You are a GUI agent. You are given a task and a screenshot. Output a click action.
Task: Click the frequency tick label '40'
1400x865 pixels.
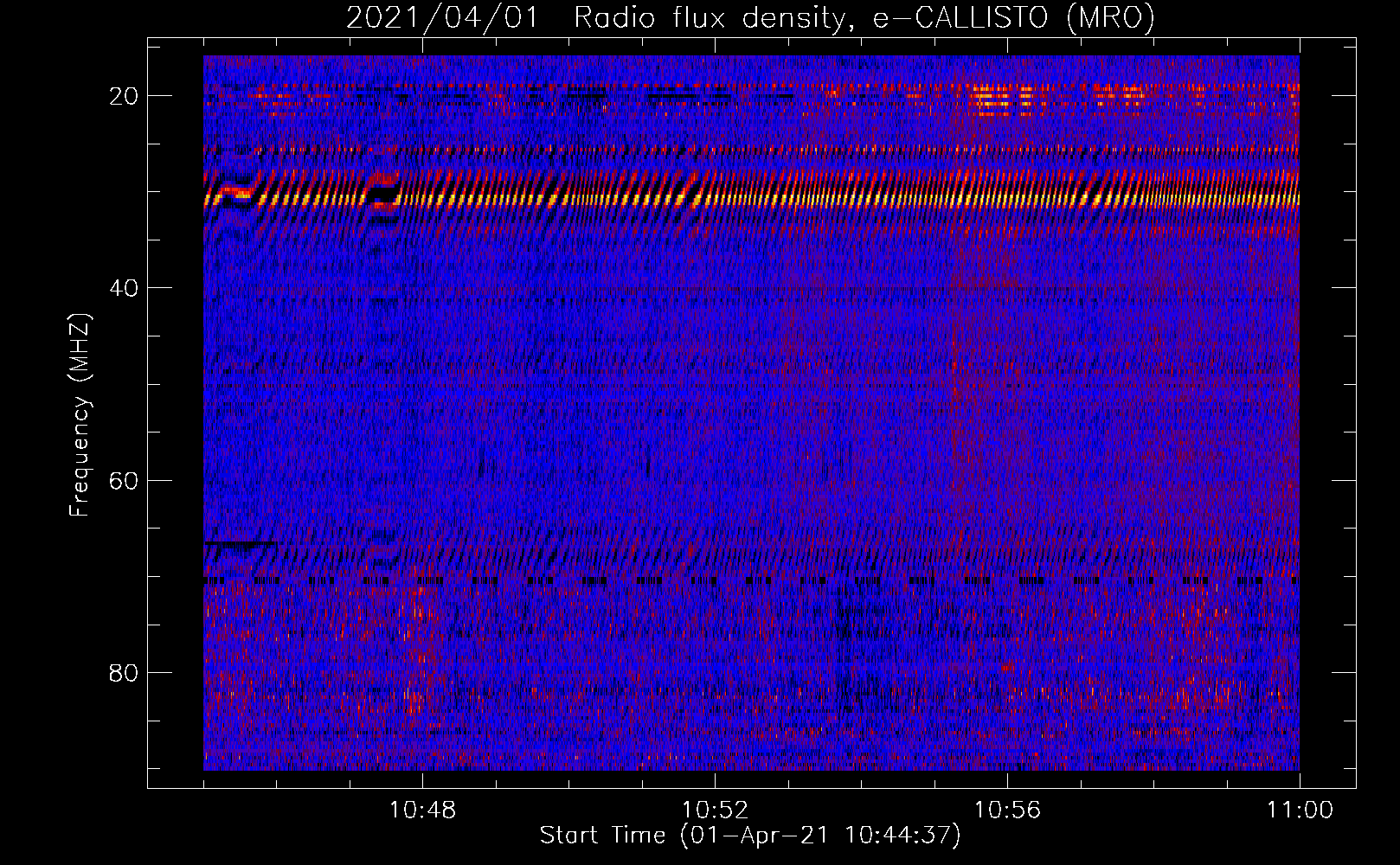coord(124,288)
